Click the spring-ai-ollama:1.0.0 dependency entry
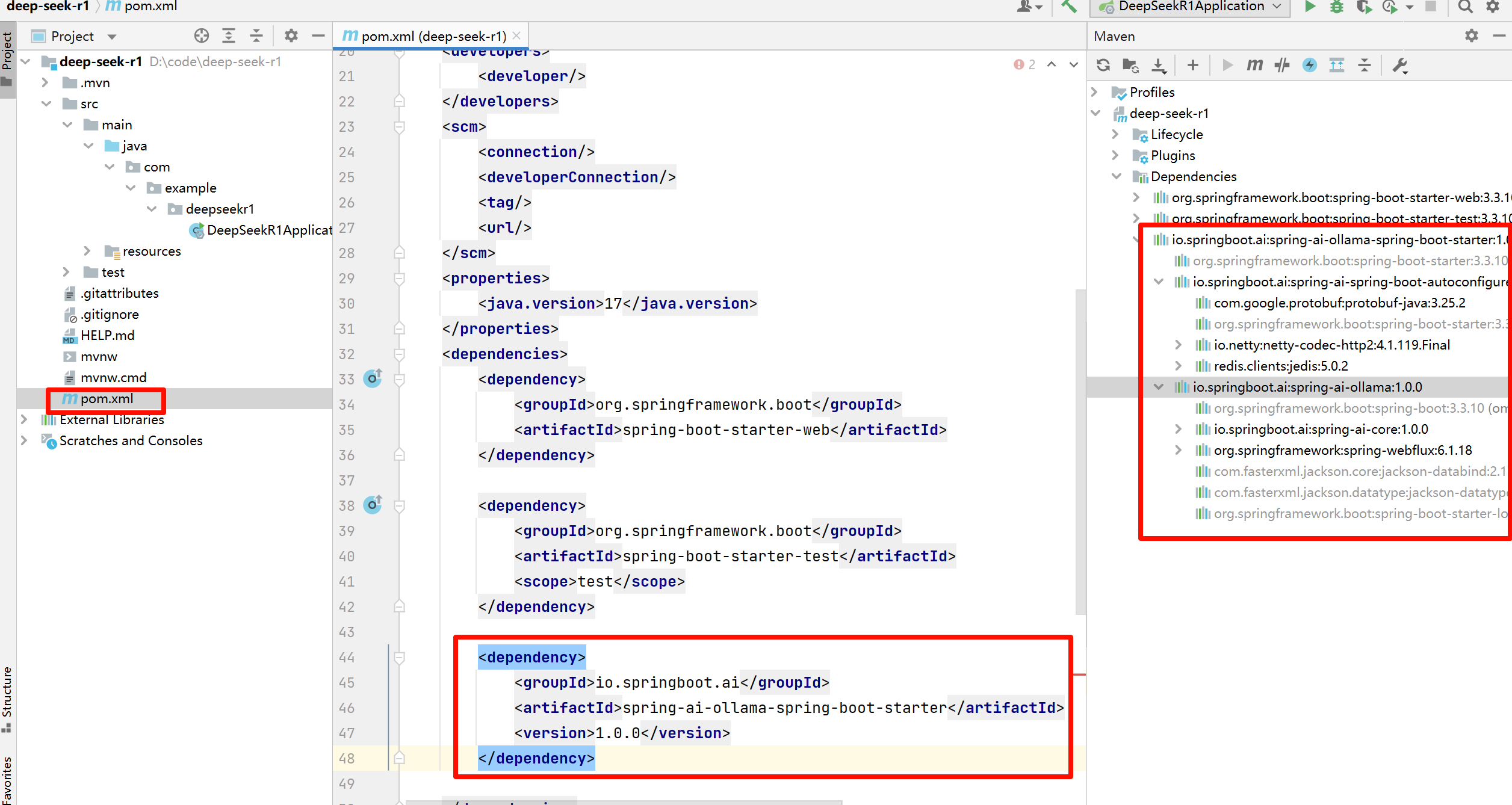Screen dimensions: 1512x805 point(1307,387)
